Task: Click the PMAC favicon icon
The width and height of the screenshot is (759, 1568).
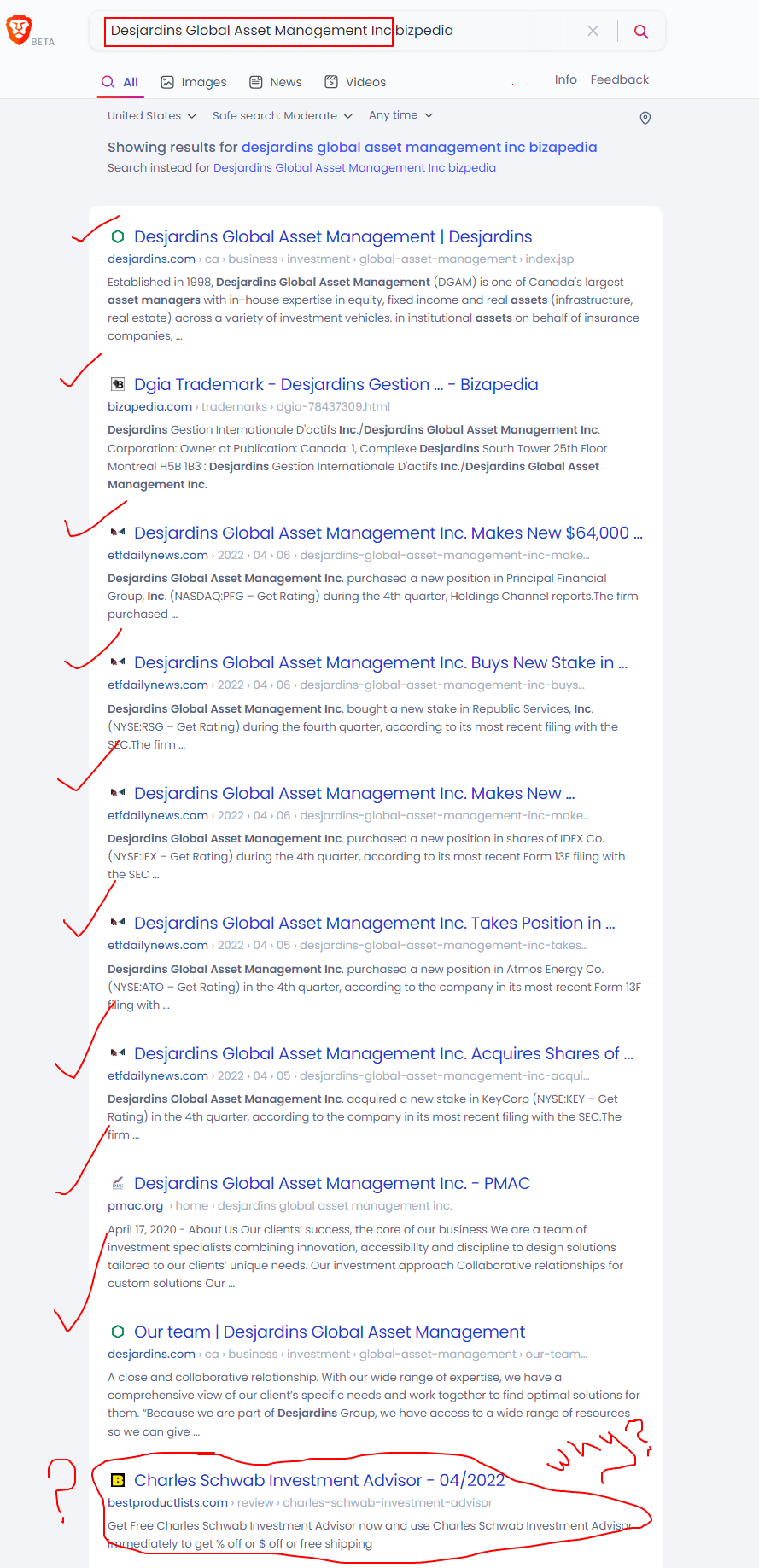Action: (x=118, y=1183)
